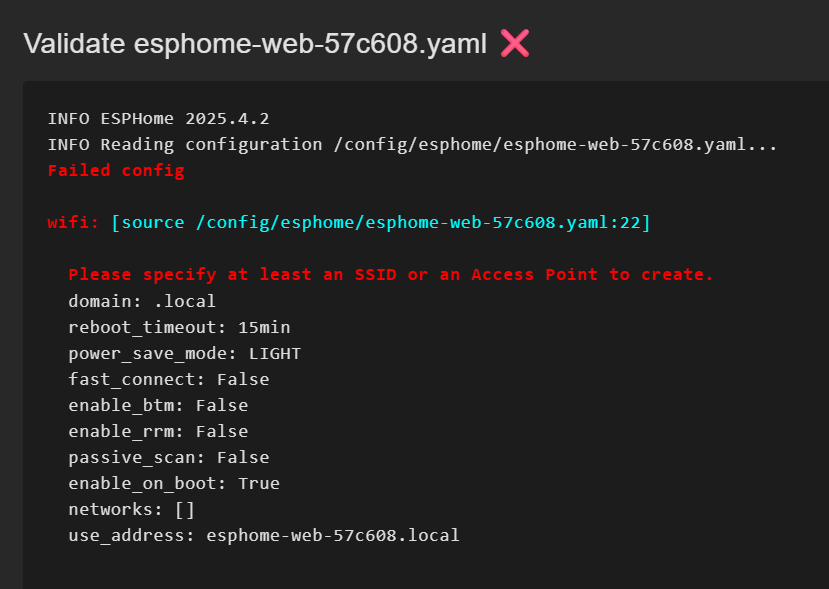Screen dimensions: 829x589
Task: Click the 15min reboot timeout value
Action: tap(264, 326)
